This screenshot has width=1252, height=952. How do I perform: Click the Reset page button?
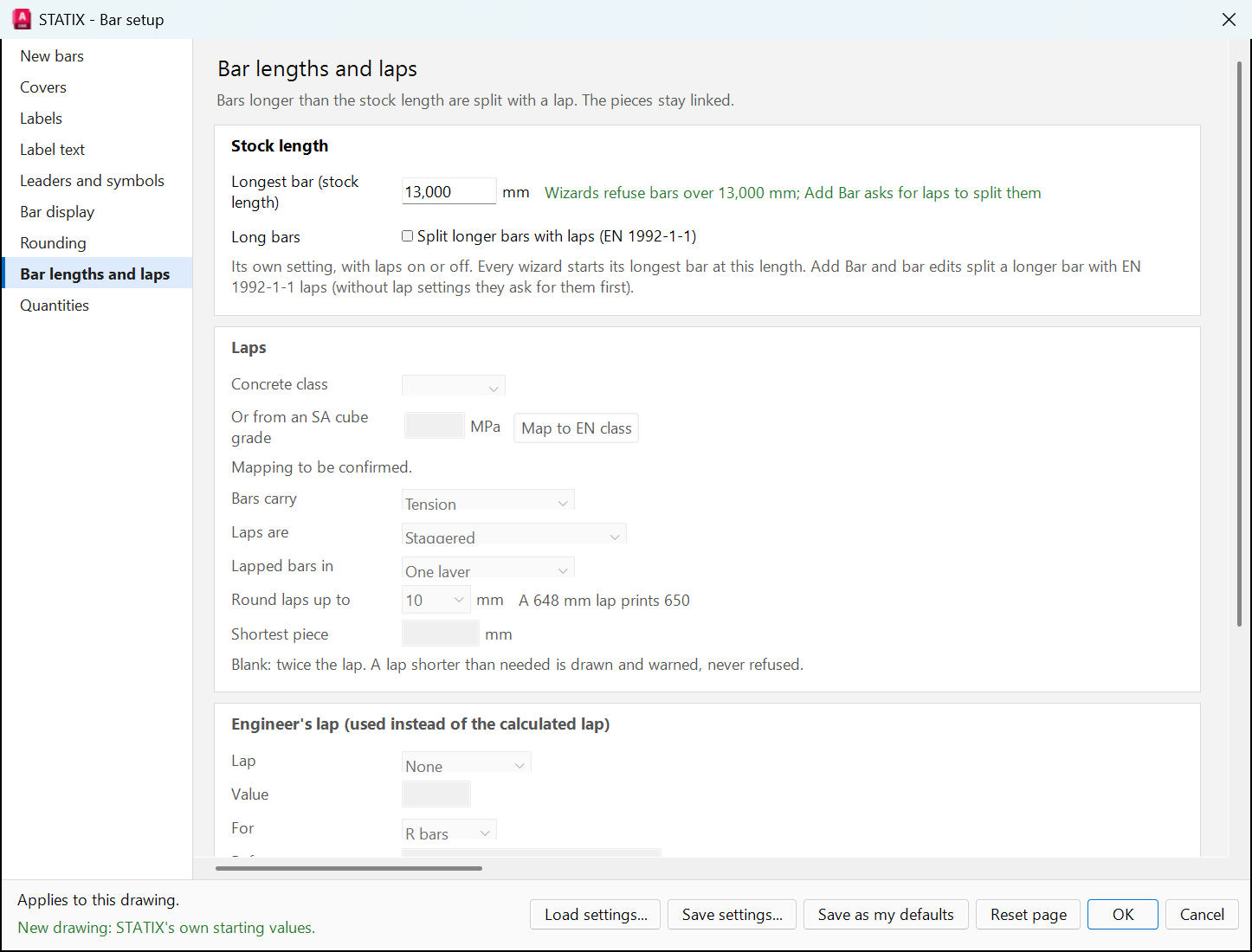click(1029, 915)
